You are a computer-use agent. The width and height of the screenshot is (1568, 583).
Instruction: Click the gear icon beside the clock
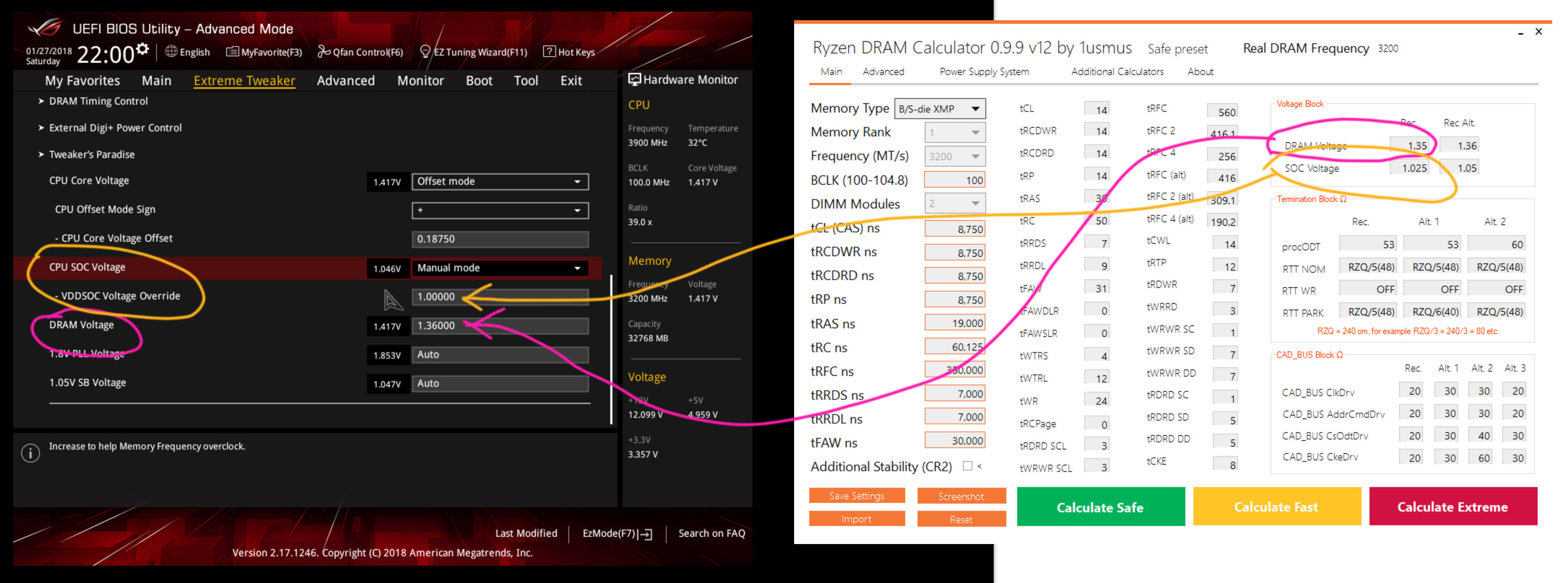pos(142,49)
